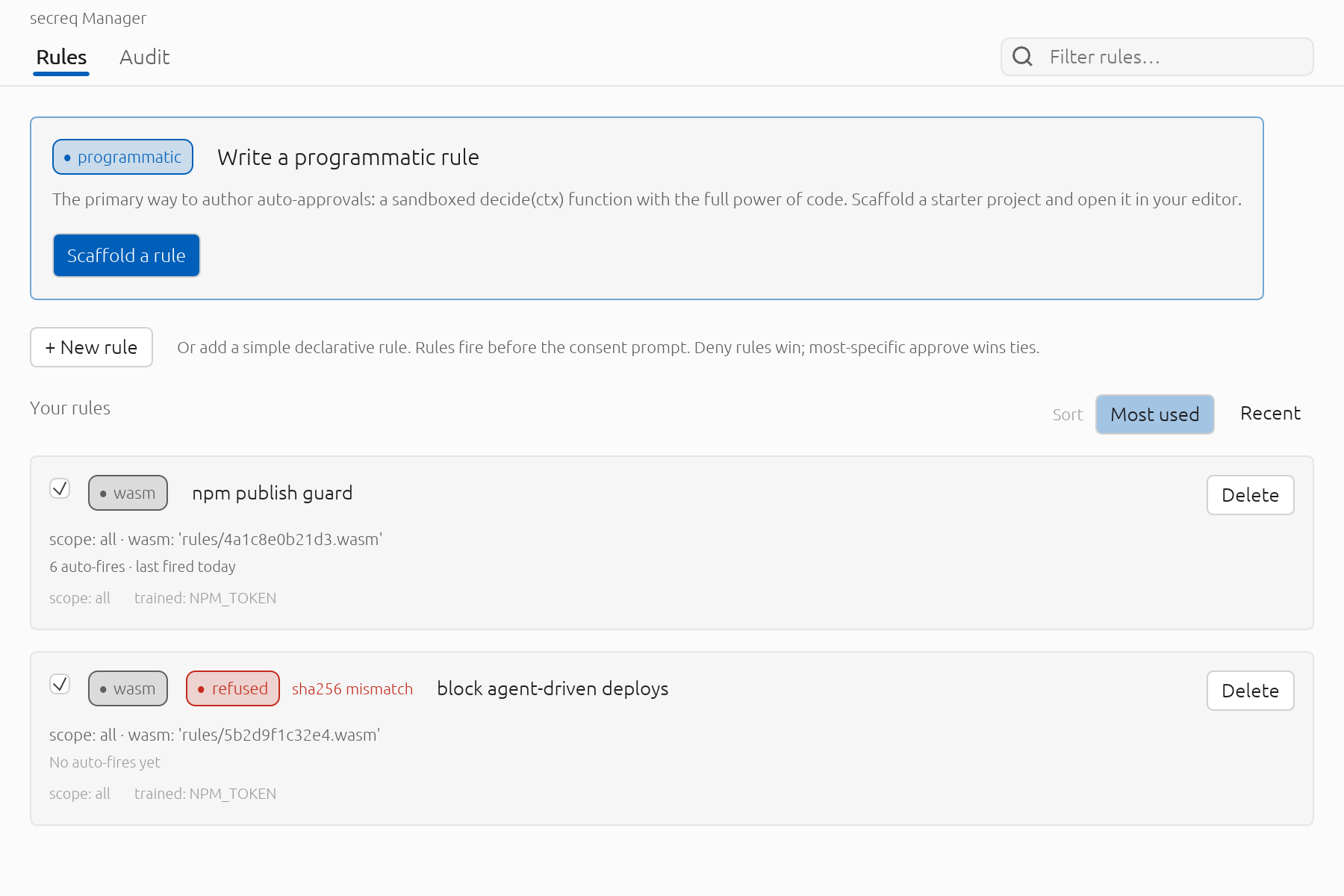Screen dimensions: 1344x896
Task: Sort rules by Most used
Action: click(x=1154, y=414)
